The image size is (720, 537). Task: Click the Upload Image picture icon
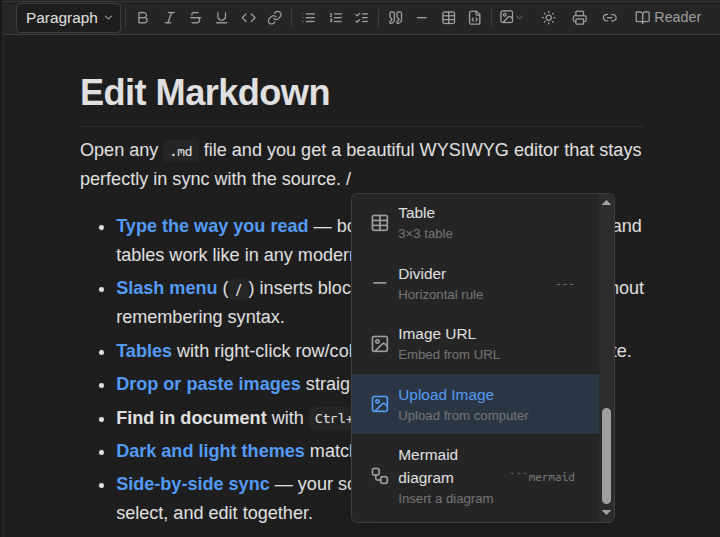coord(380,404)
